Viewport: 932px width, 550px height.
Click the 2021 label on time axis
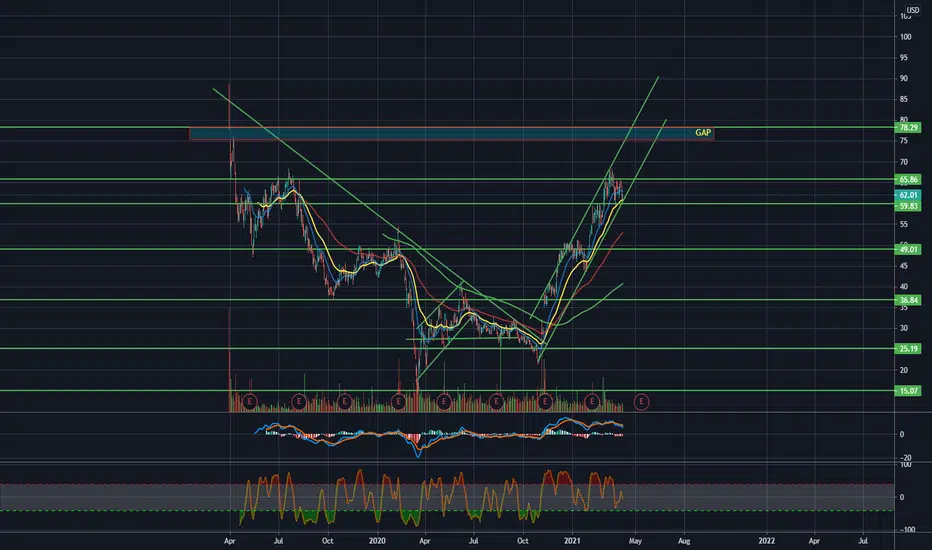[572, 541]
